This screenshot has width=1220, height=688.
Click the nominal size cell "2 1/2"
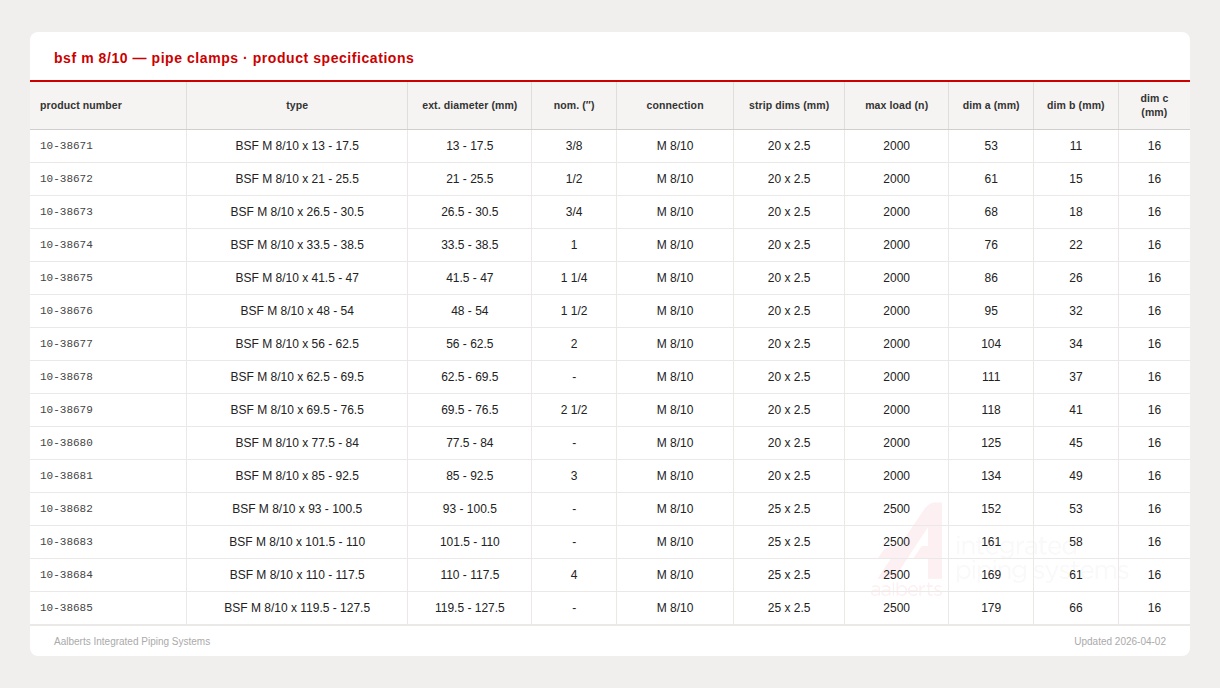click(574, 410)
